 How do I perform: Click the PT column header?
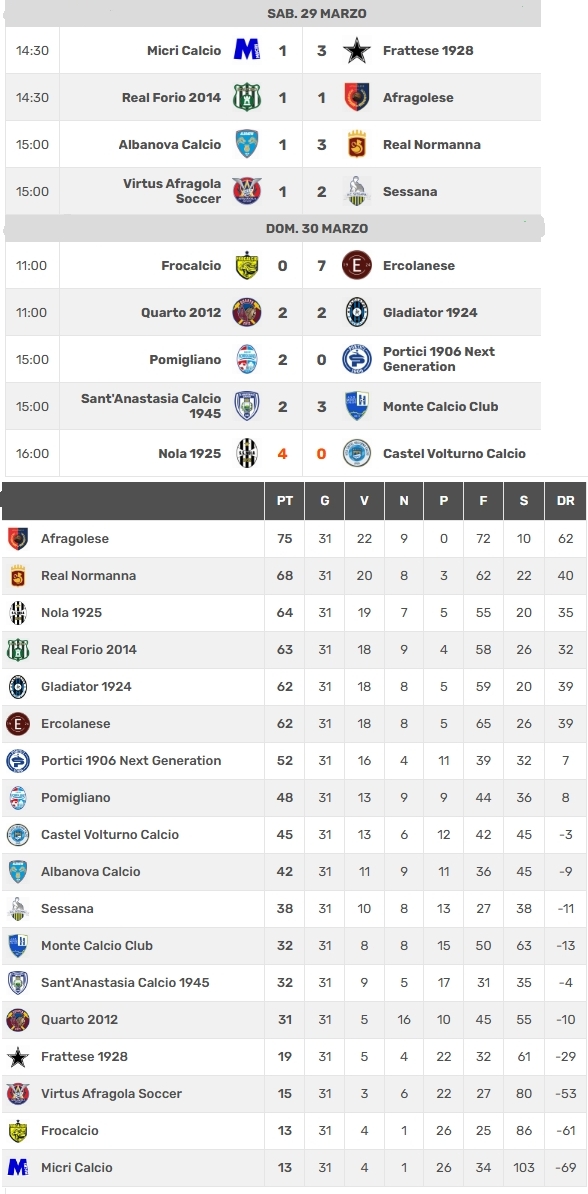(x=284, y=500)
